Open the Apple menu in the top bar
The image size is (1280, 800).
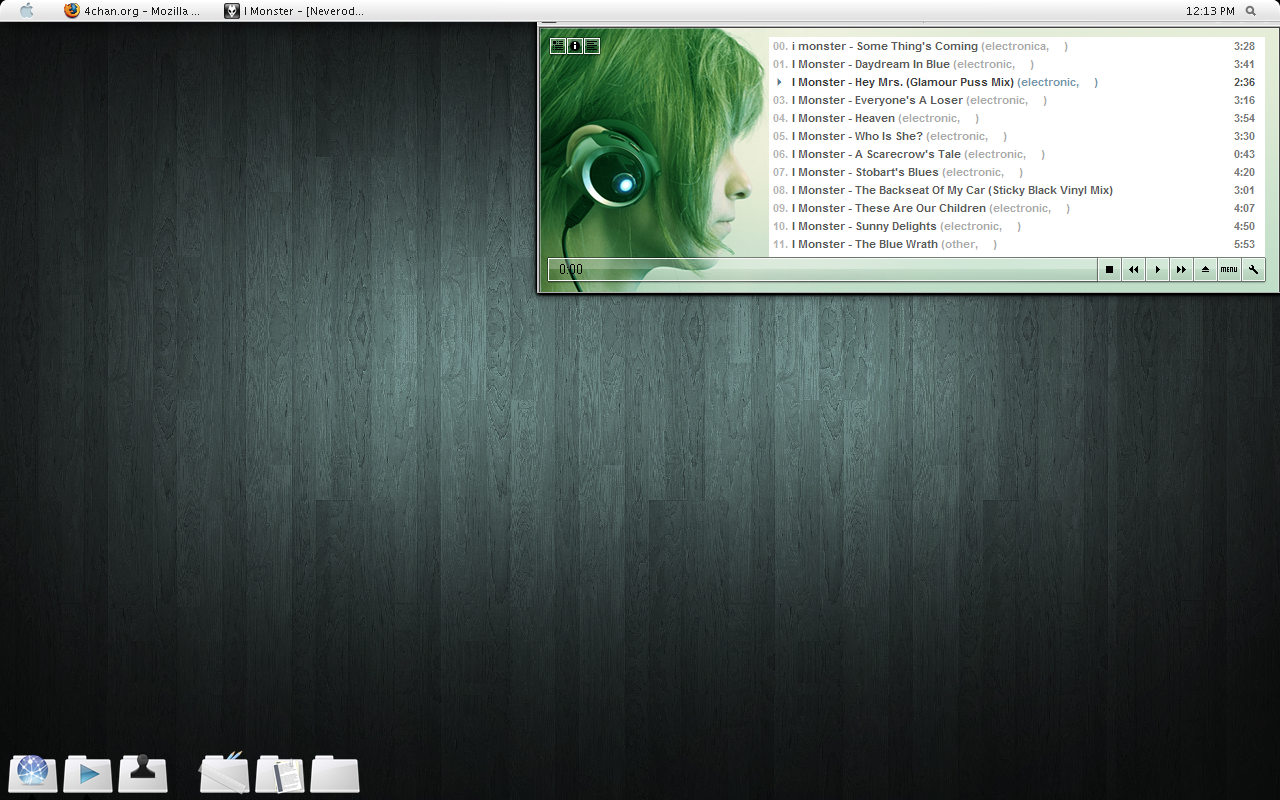pos(27,11)
